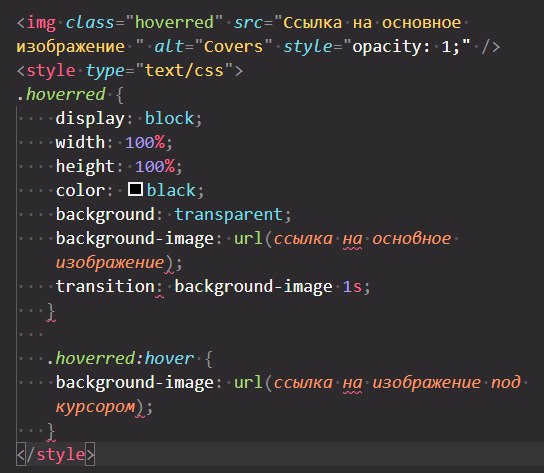The image size is (544, 473).
Task: Click the 'block' value
Action: point(169,118)
